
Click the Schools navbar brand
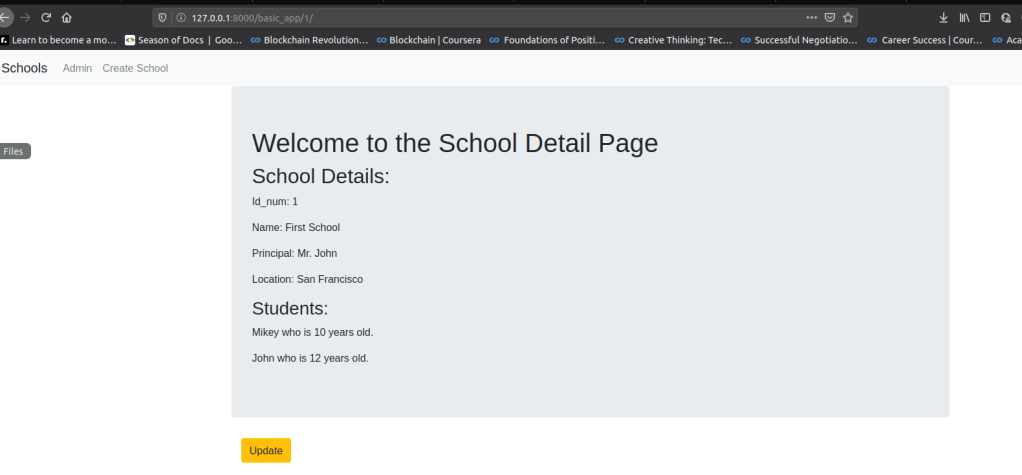click(24, 68)
